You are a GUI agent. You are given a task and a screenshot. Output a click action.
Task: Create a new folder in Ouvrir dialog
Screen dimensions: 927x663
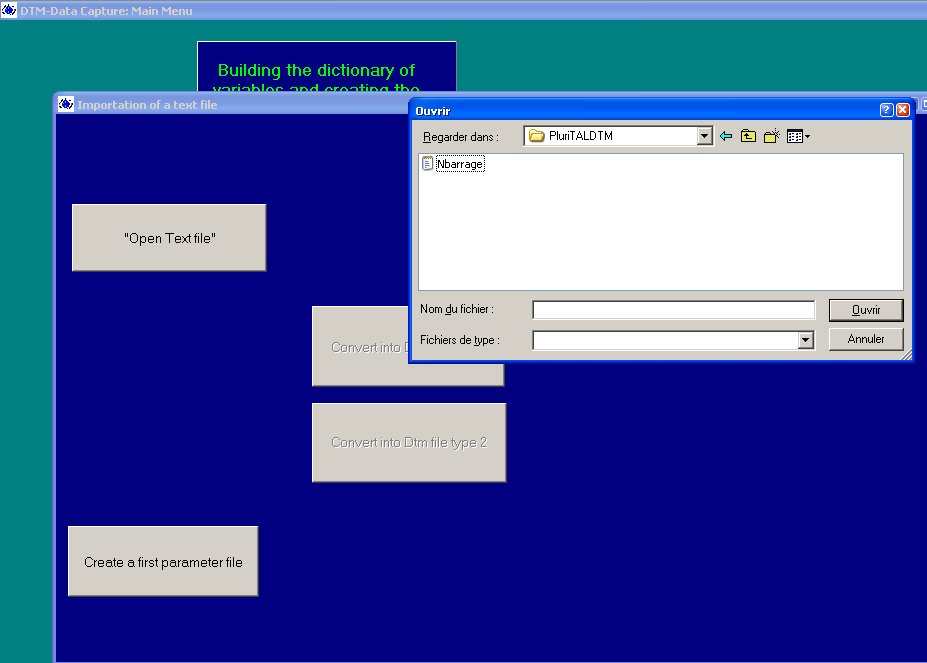772,137
